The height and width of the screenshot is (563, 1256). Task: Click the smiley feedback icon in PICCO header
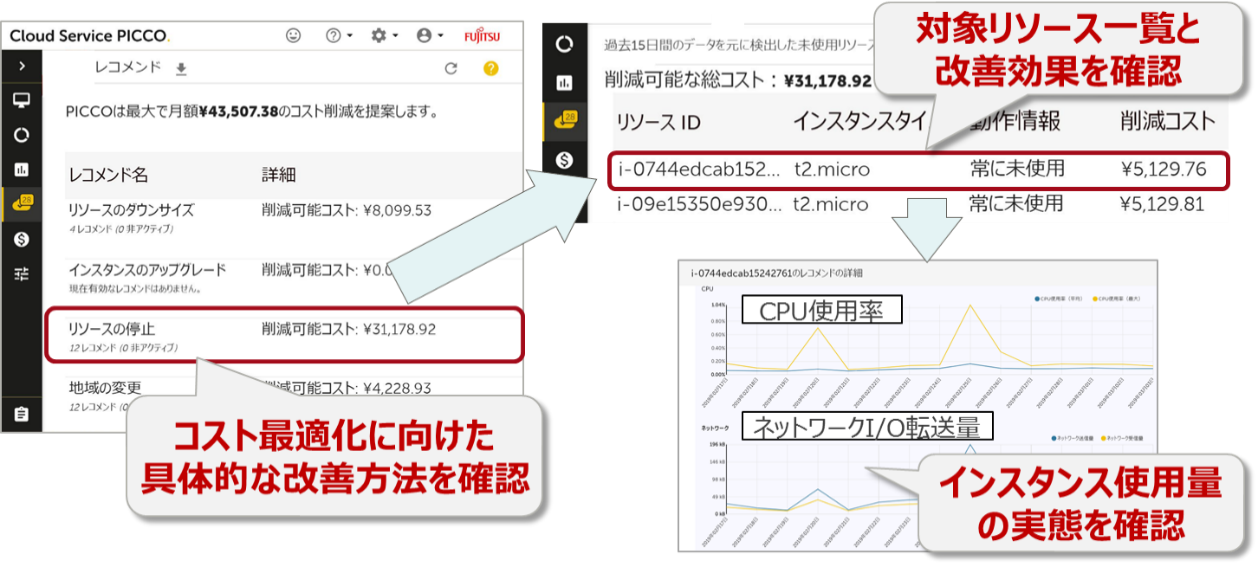(293, 35)
